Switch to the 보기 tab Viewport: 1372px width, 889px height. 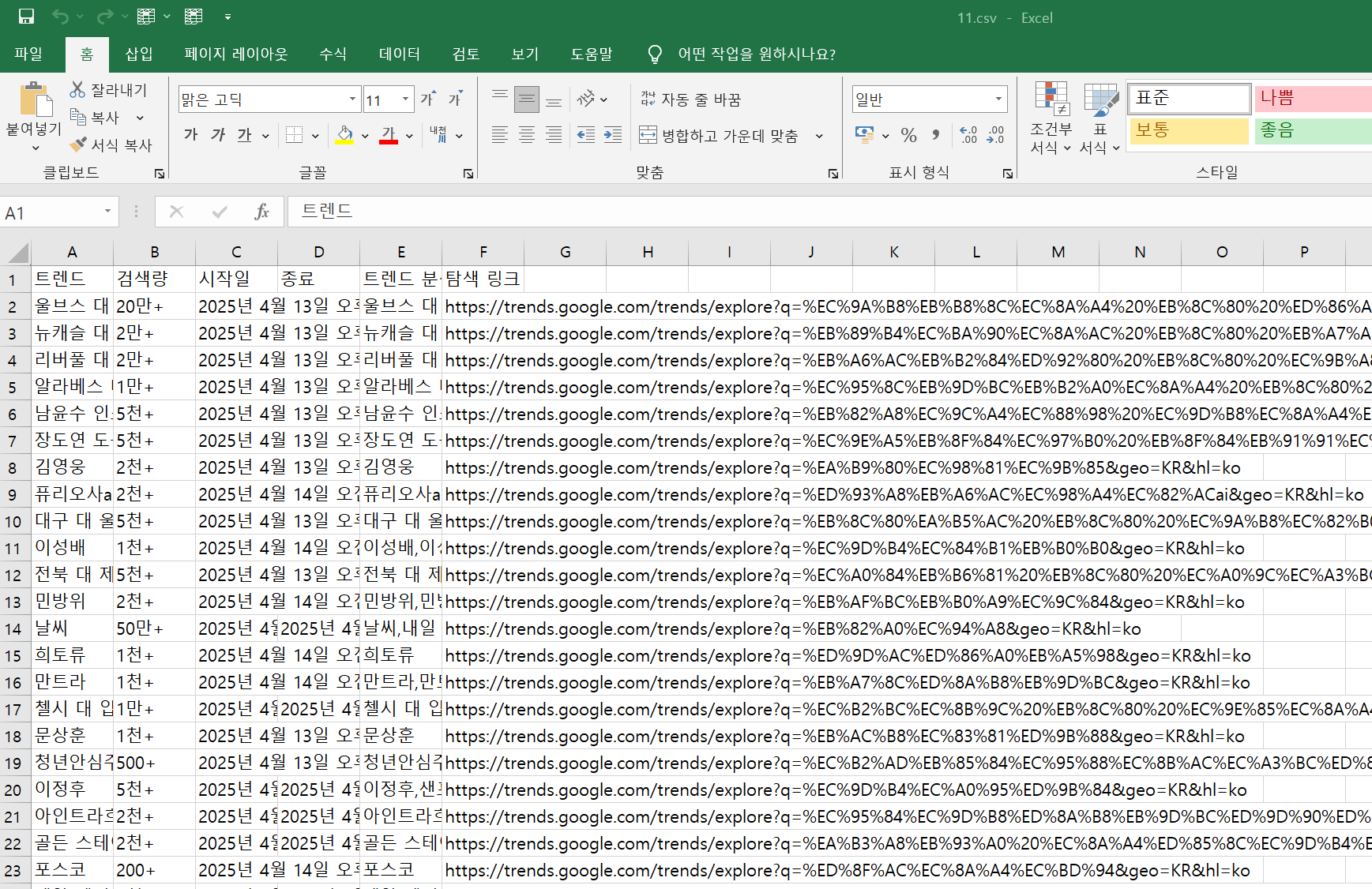[x=524, y=54]
